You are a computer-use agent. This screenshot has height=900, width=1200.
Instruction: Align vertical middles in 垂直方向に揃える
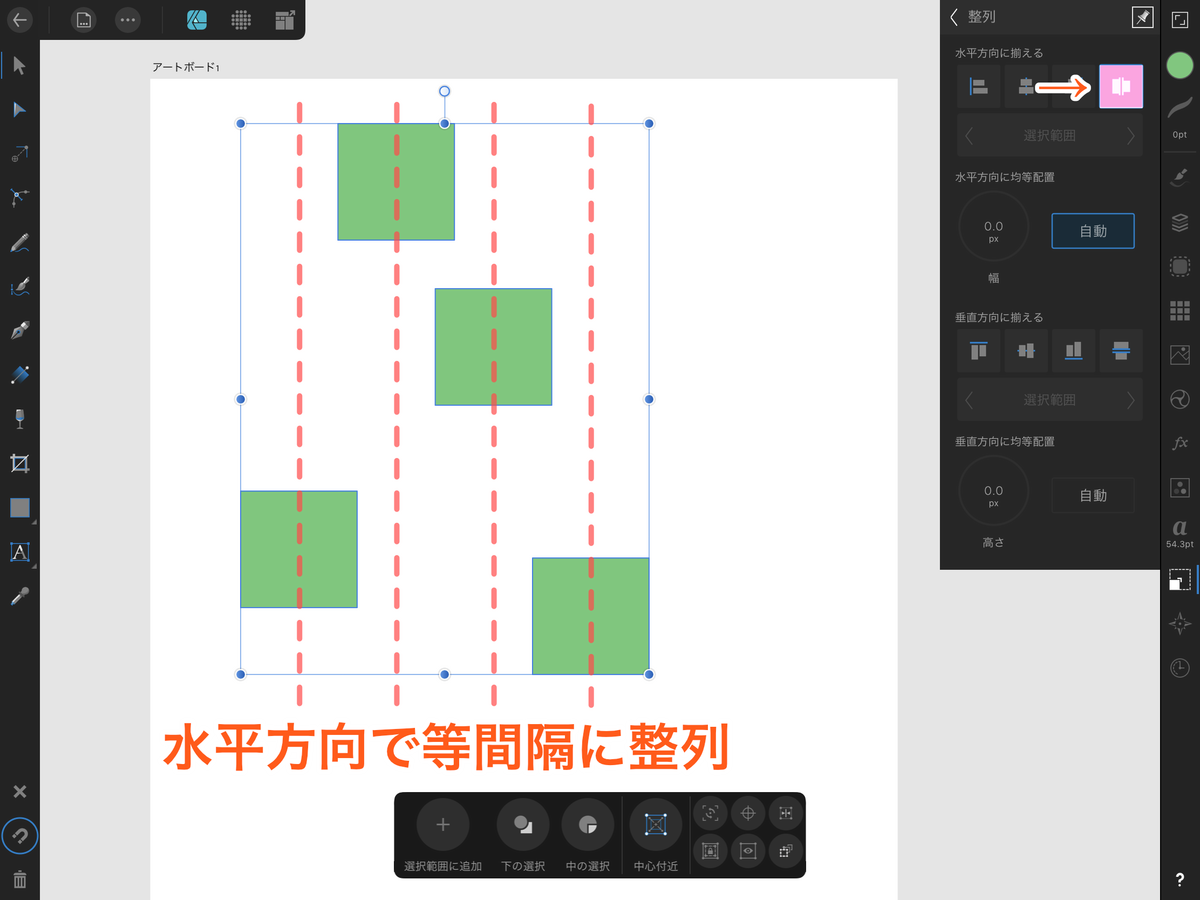tap(1026, 351)
